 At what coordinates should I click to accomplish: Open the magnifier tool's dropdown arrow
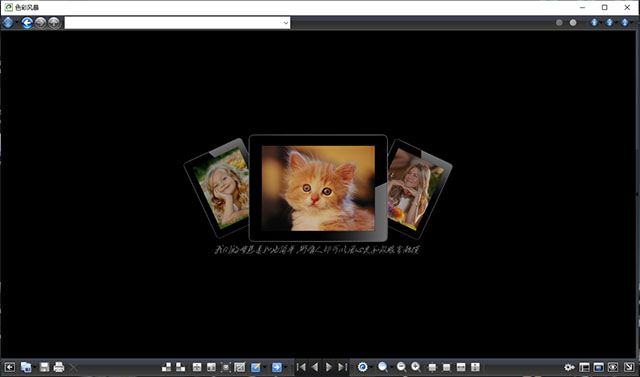click(391, 368)
